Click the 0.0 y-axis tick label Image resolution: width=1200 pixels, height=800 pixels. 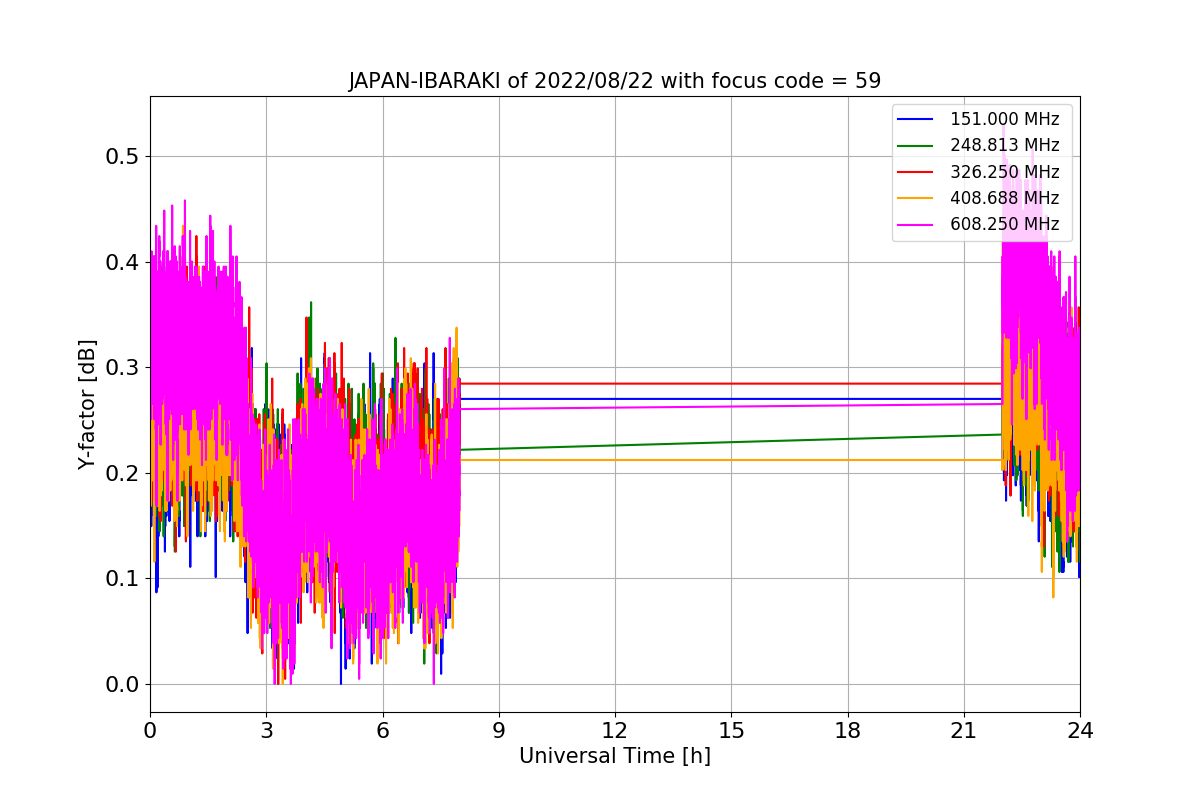(x=122, y=685)
